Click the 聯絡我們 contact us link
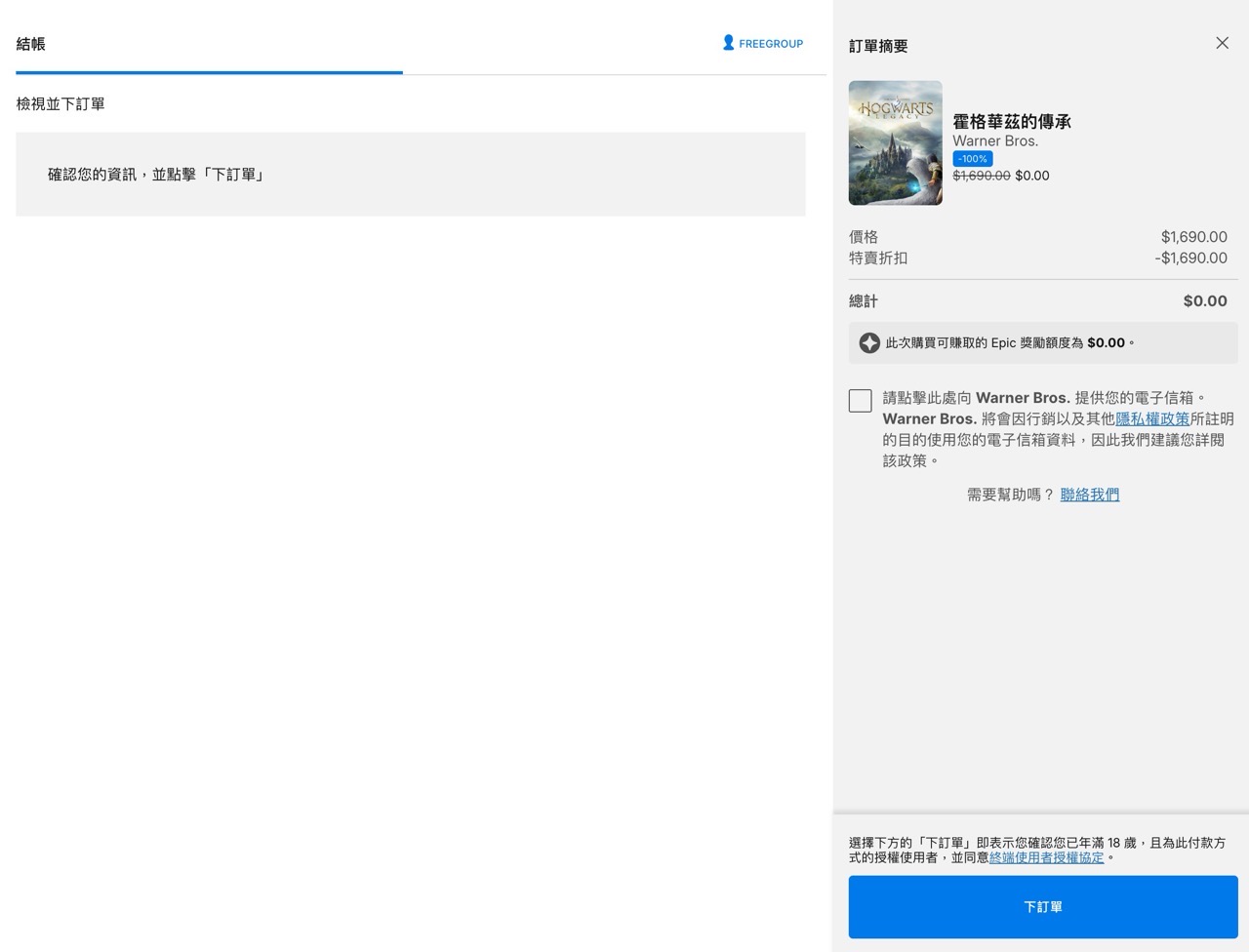Screen dimensions: 1249x952 pyautogui.click(x=1089, y=495)
